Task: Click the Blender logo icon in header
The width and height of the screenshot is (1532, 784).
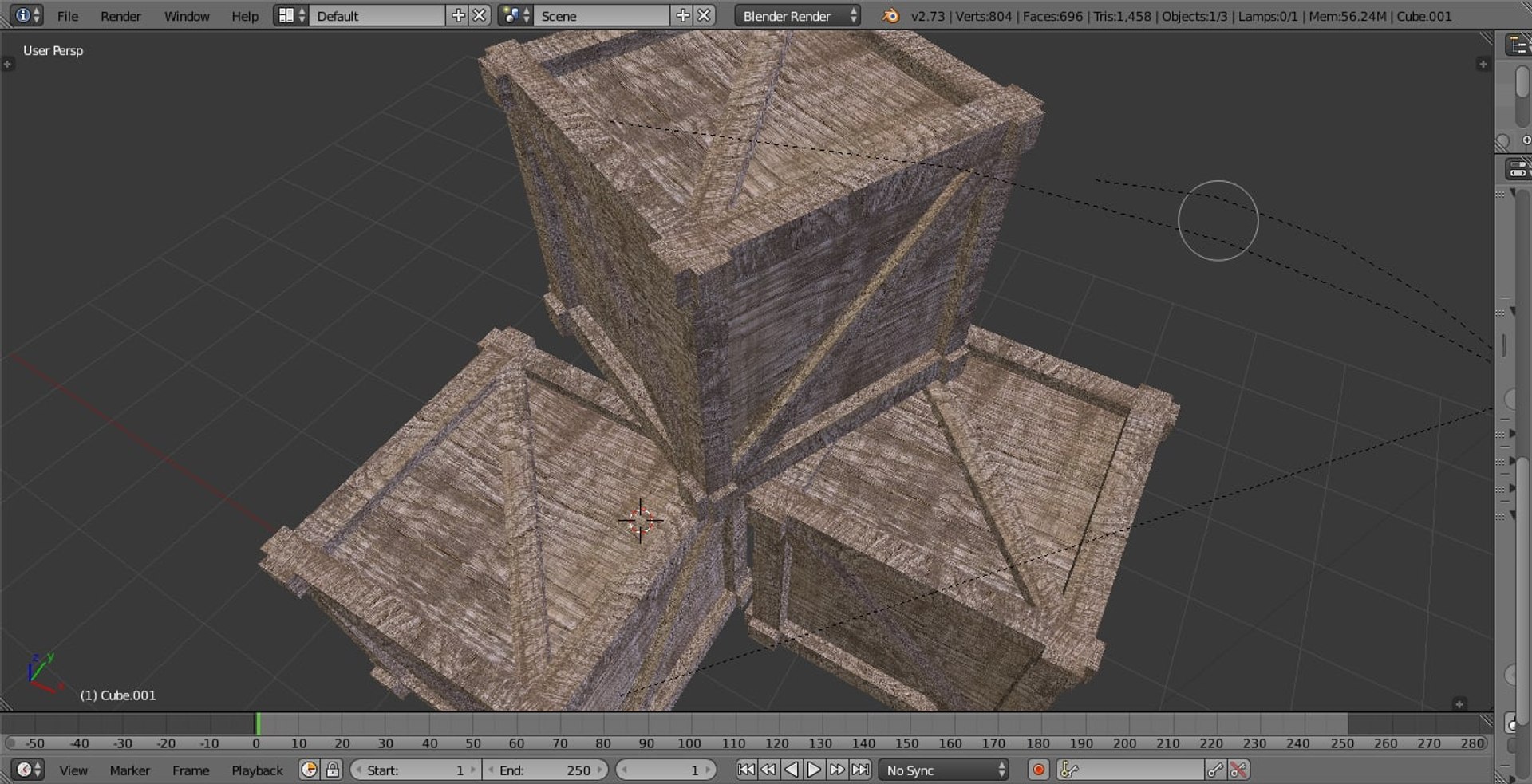Action: pos(890,15)
